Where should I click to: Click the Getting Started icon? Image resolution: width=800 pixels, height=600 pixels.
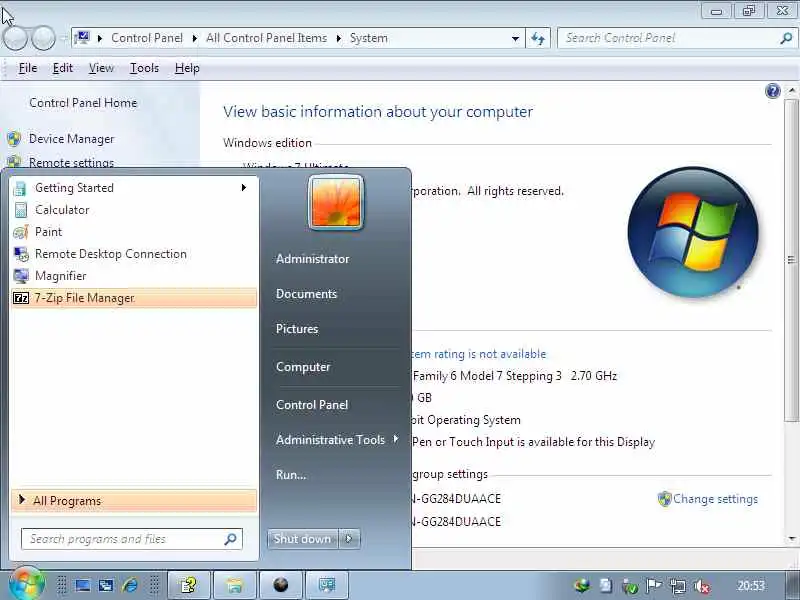pos(20,188)
